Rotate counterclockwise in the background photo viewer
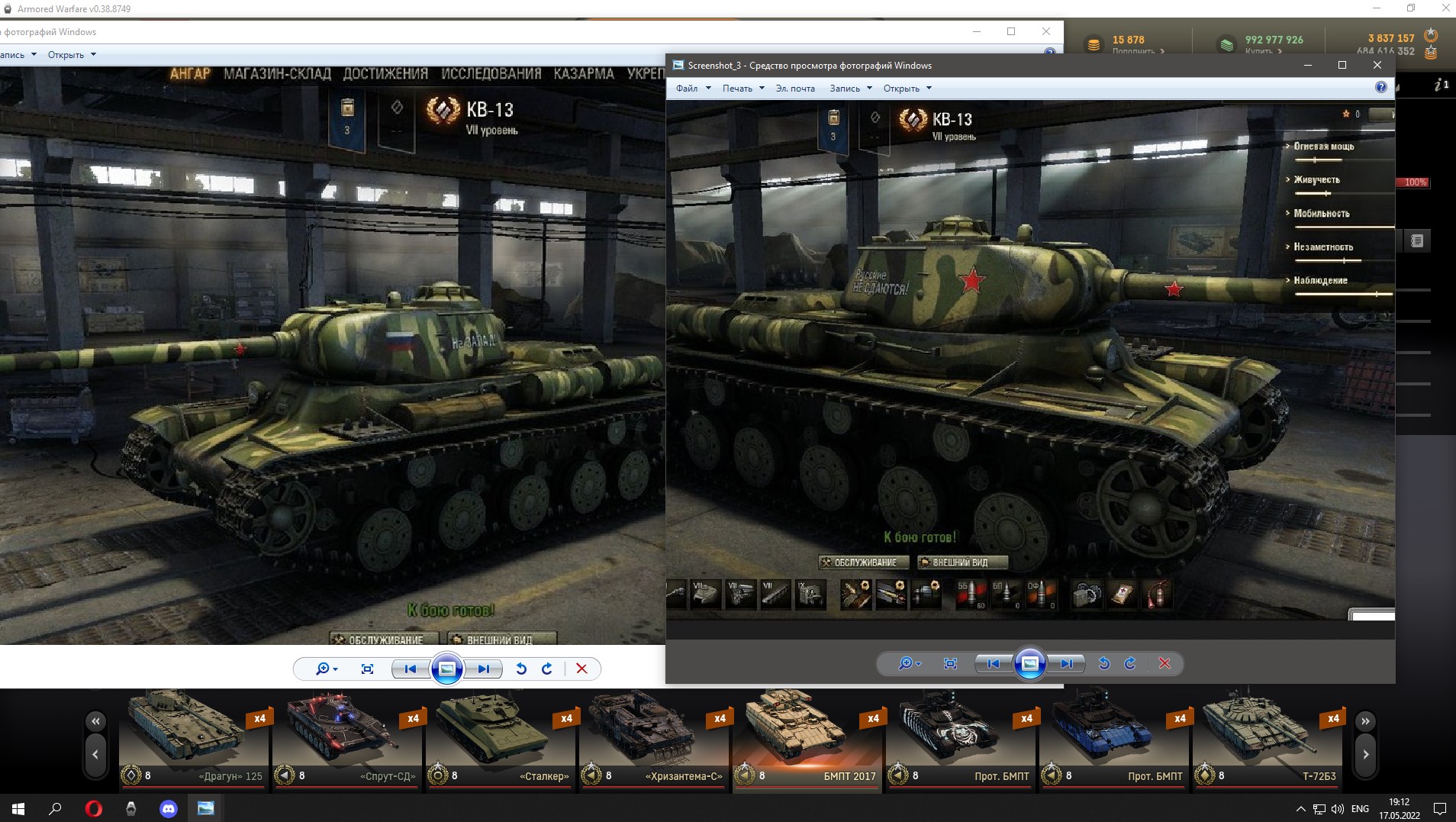This screenshot has width=1456, height=822. 520,669
